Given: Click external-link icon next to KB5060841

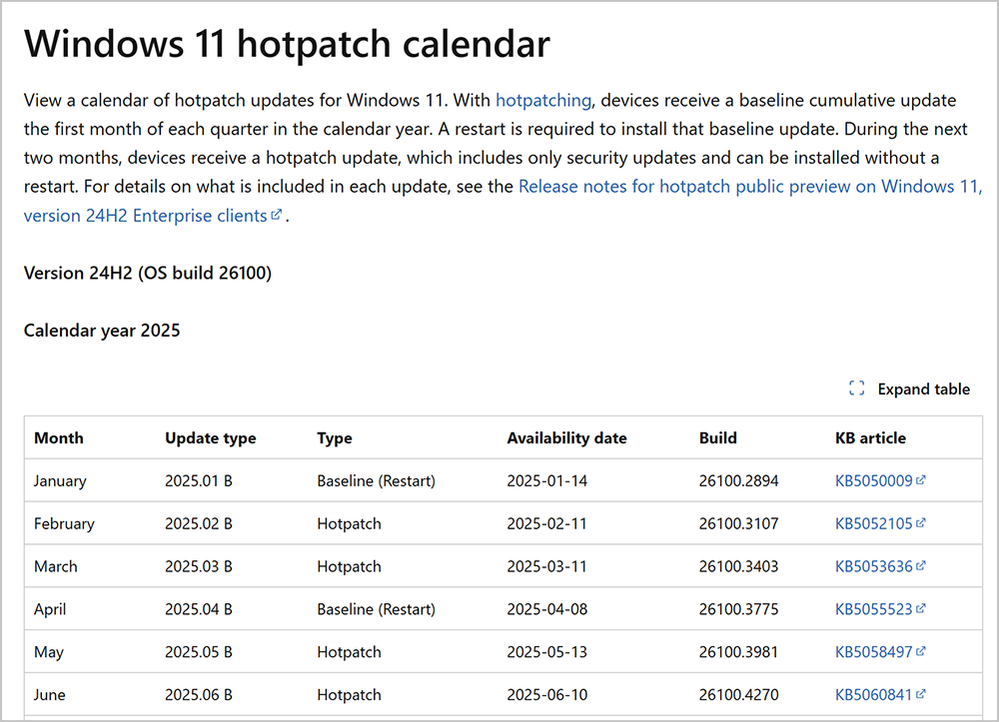Looking at the screenshot, I should point(921,694).
